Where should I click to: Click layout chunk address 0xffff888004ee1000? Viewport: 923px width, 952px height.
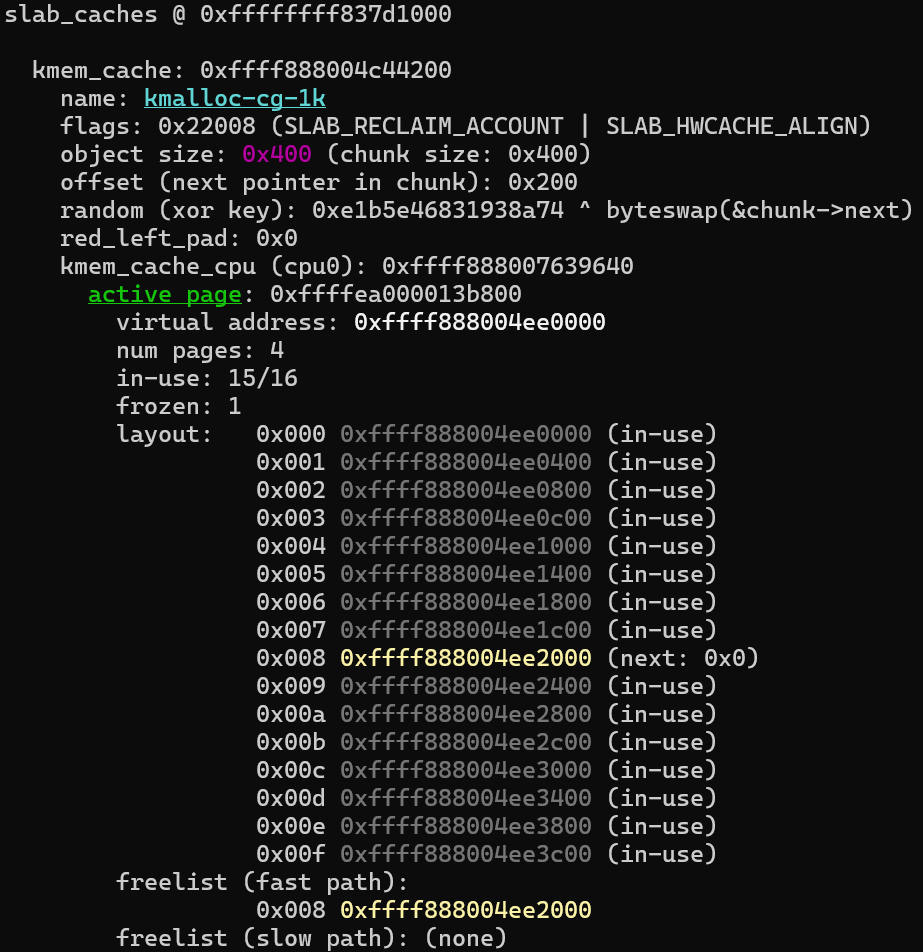(x=466, y=547)
